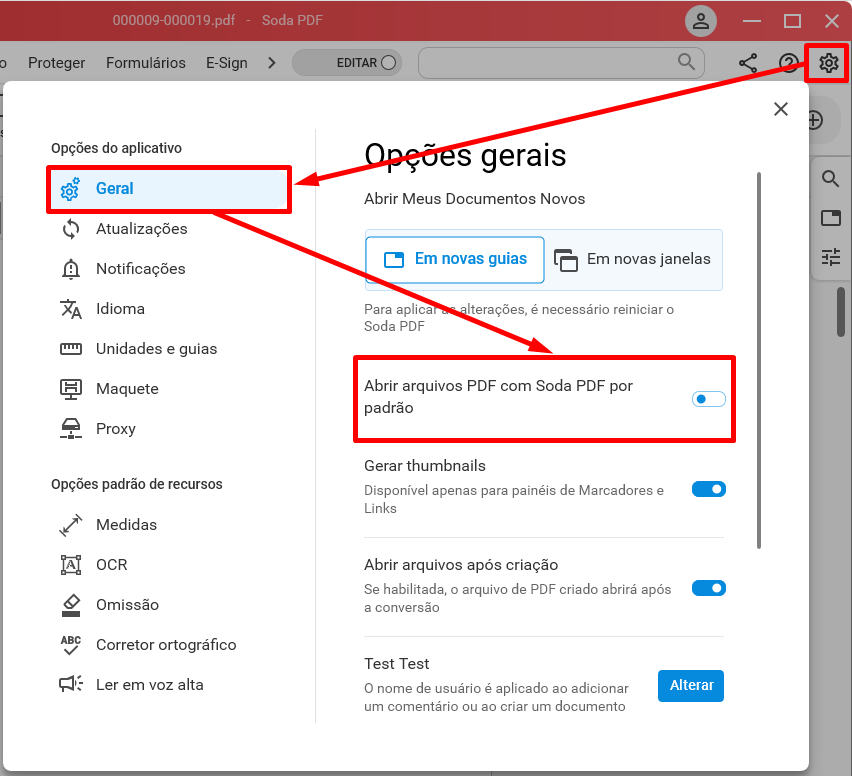Image resolution: width=852 pixels, height=776 pixels.
Task: Click the Maquete screen icon
Action: 71,389
